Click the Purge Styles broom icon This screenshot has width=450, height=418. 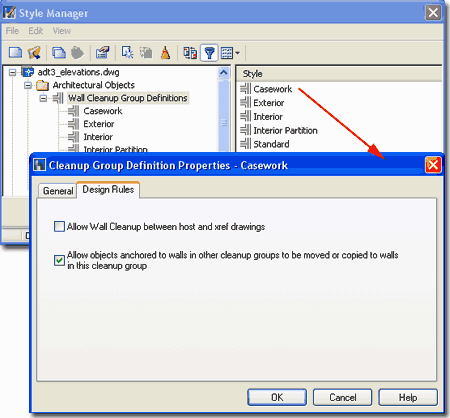pos(165,52)
